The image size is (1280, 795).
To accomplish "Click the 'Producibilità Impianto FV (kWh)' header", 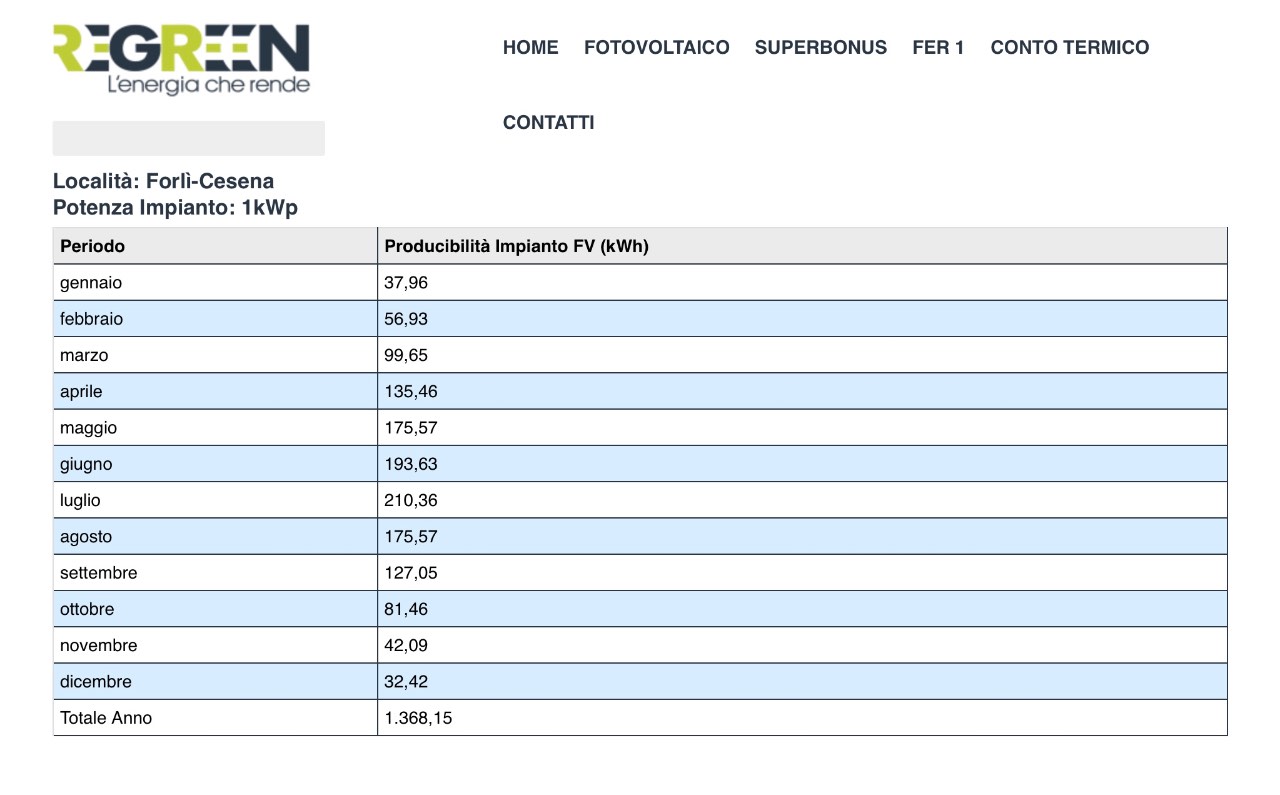I will point(802,246).
